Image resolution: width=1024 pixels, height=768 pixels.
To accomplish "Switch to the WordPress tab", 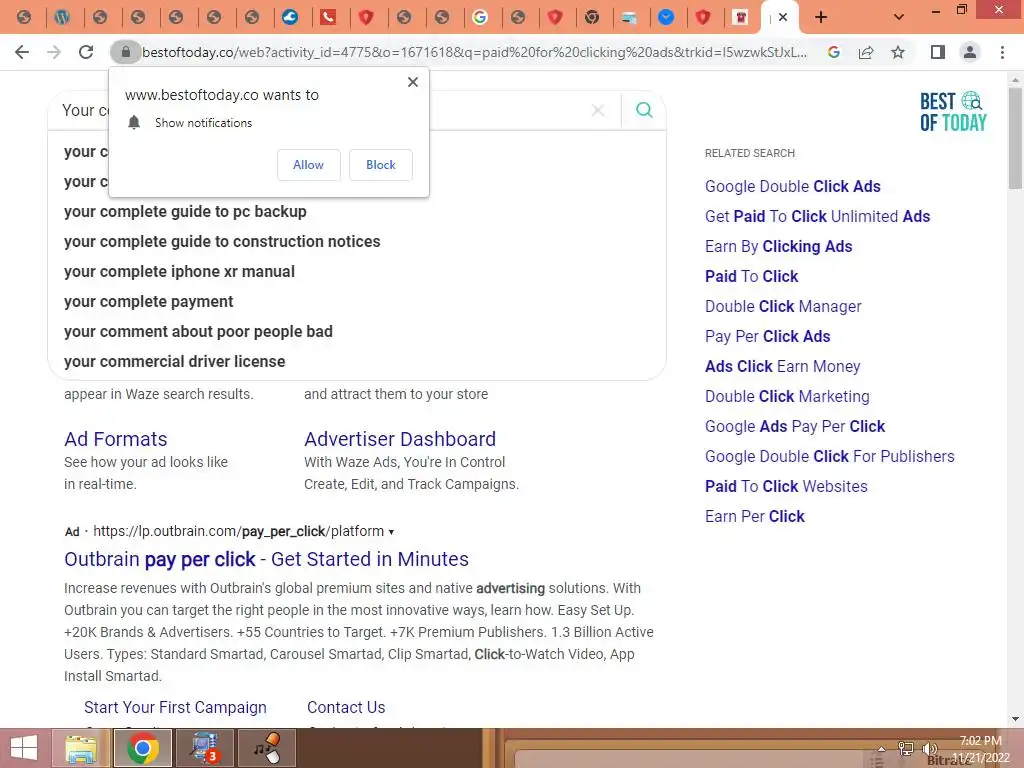I will pos(62,18).
